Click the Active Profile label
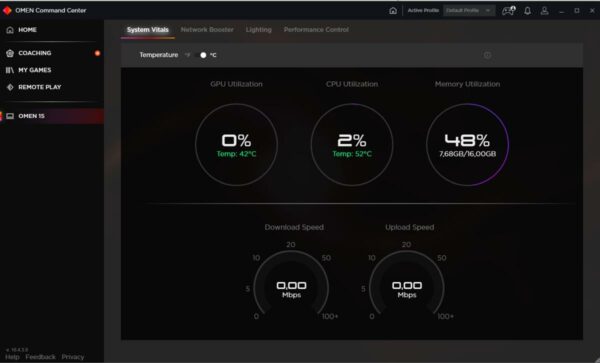This screenshot has height=363, width=600. [423, 10]
